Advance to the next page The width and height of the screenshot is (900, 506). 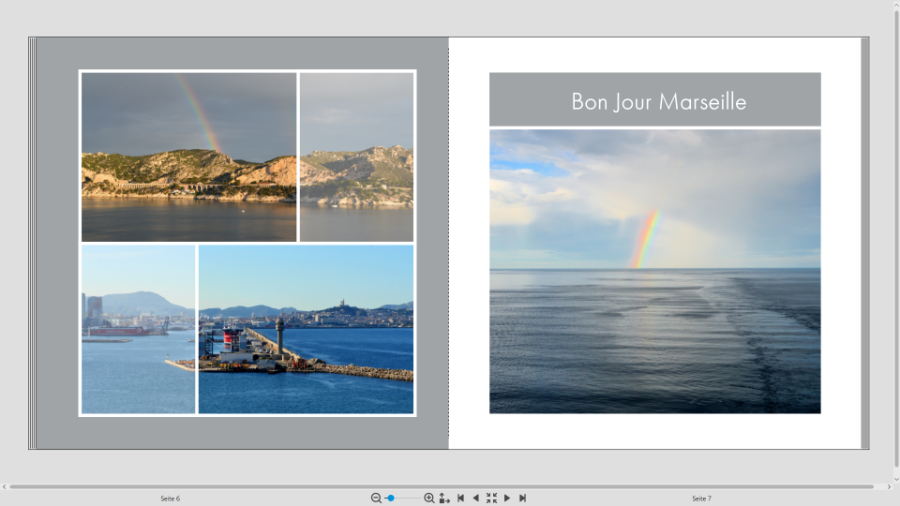[507, 498]
